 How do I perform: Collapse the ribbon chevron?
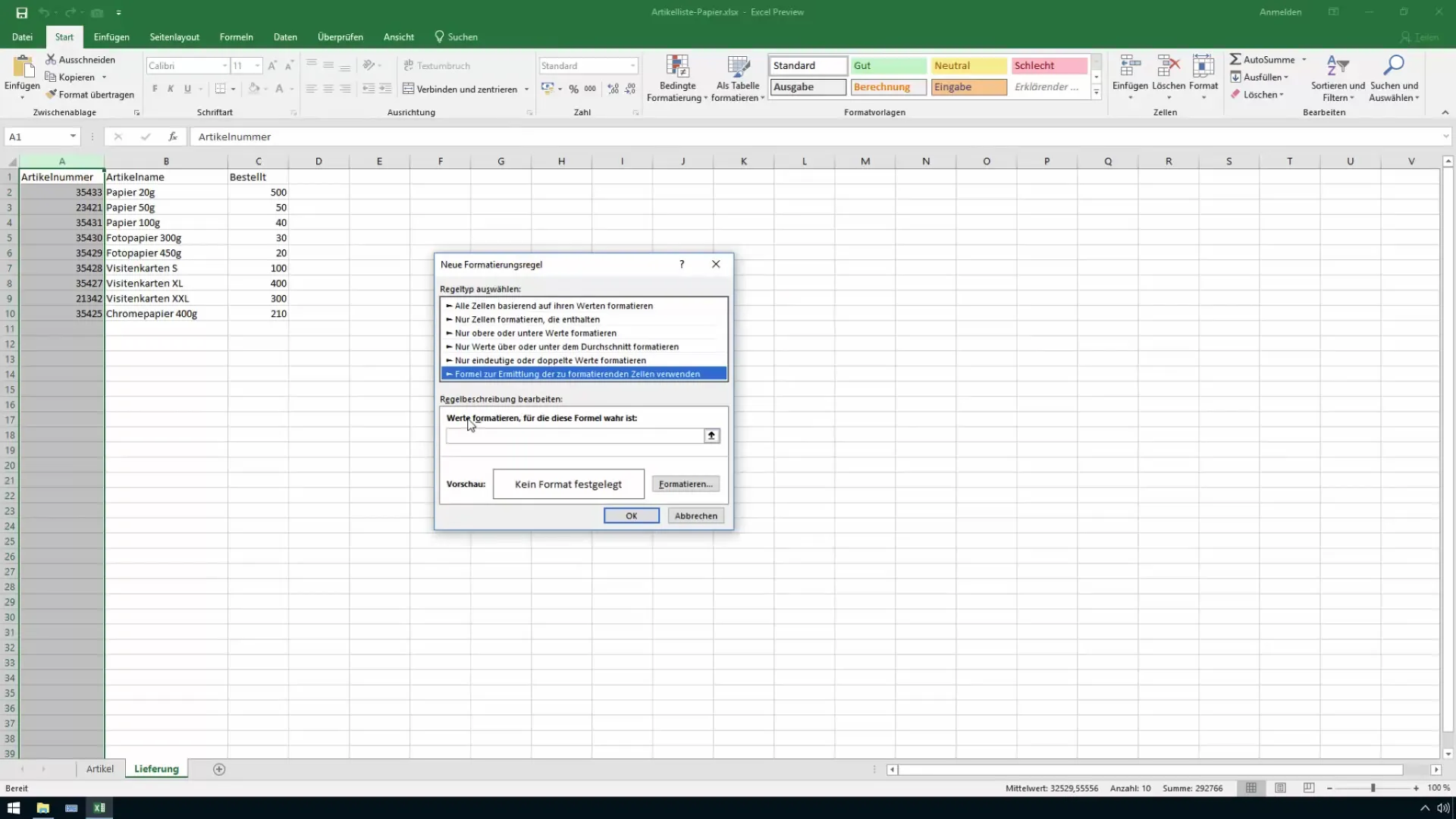[1445, 112]
